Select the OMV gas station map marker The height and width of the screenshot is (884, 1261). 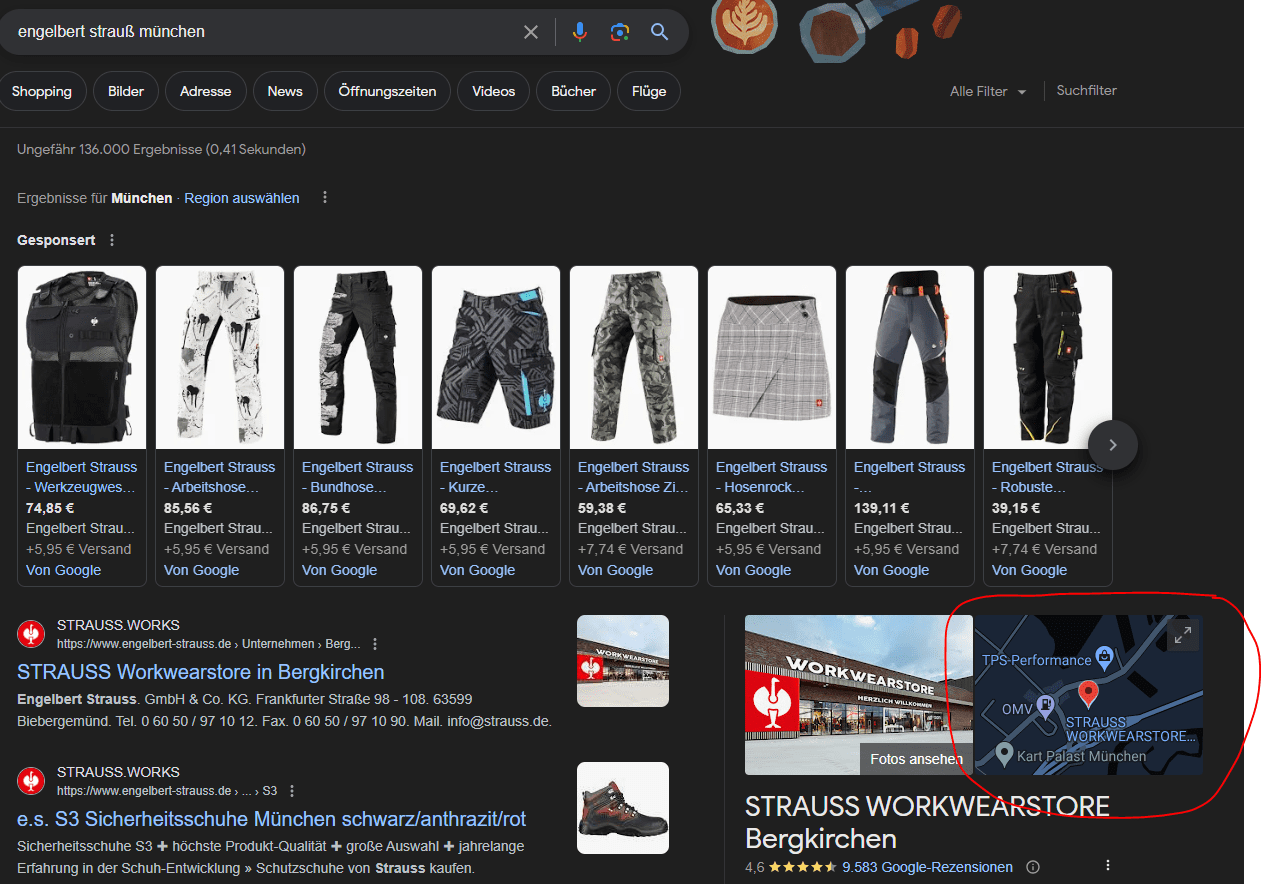click(1046, 706)
